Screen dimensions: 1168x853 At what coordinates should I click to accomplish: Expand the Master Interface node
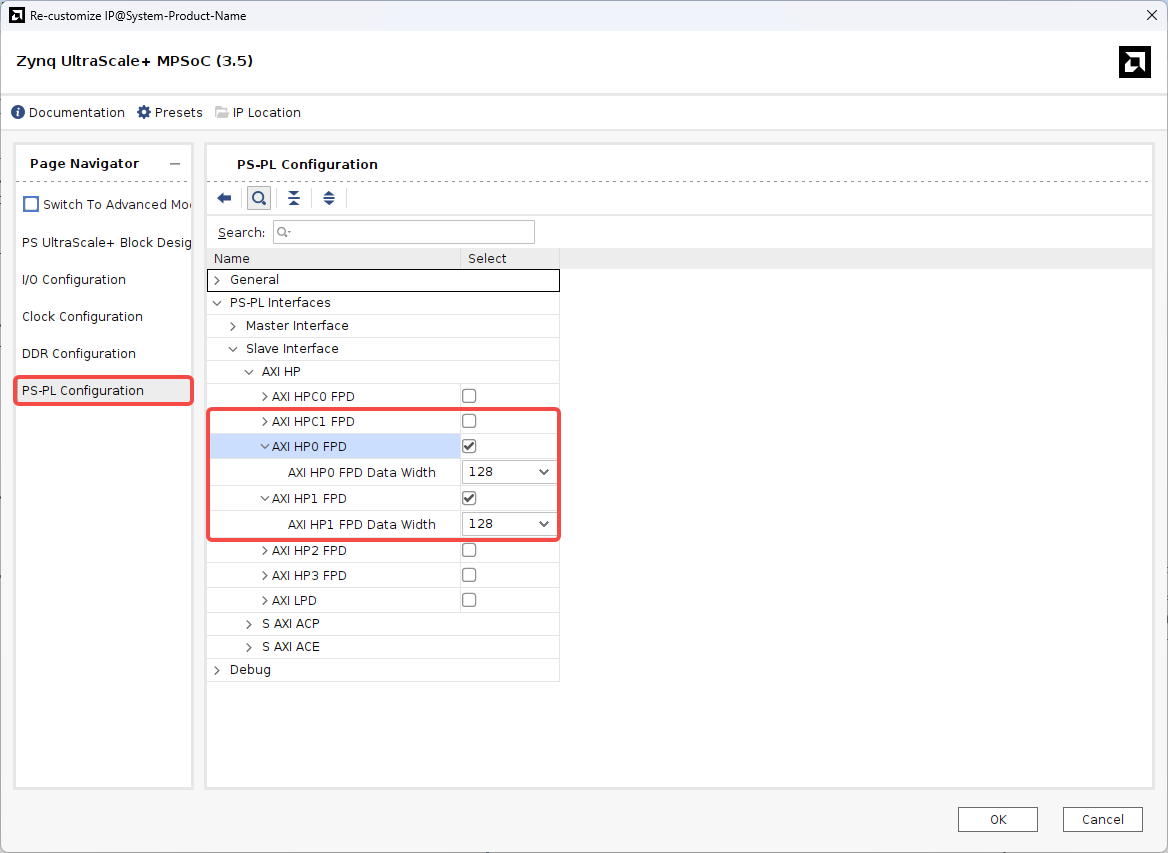pyautogui.click(x=233, y=326)
